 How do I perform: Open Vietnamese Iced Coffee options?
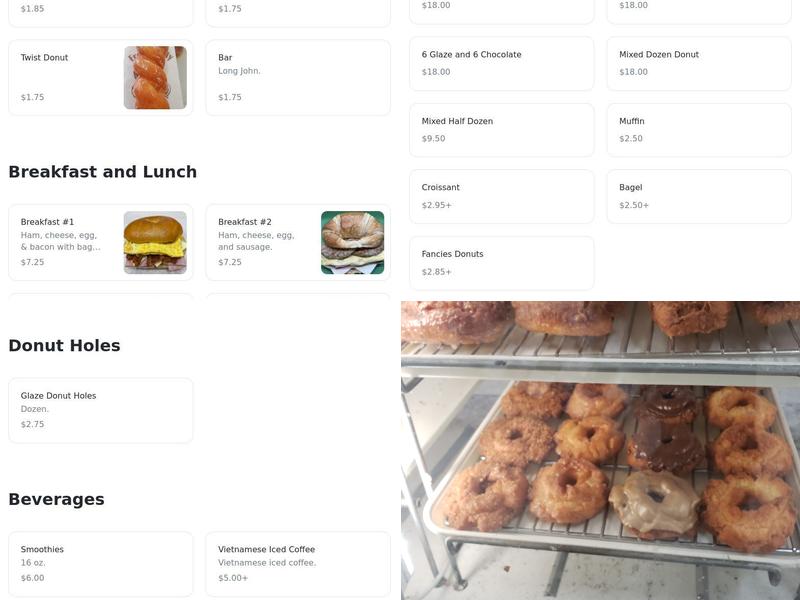point(298,564)
